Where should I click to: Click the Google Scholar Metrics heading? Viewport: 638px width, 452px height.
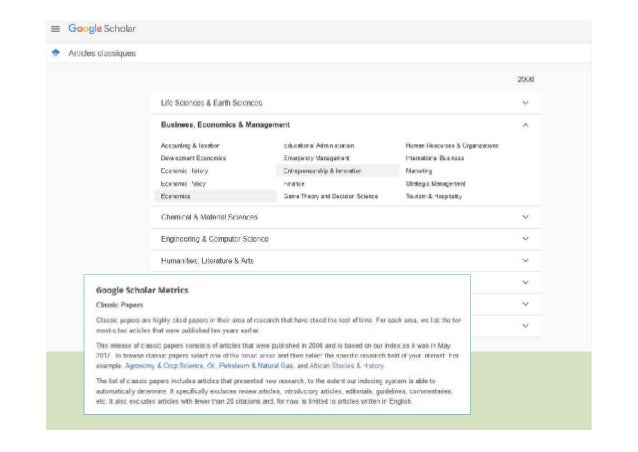tap(142, 290)
